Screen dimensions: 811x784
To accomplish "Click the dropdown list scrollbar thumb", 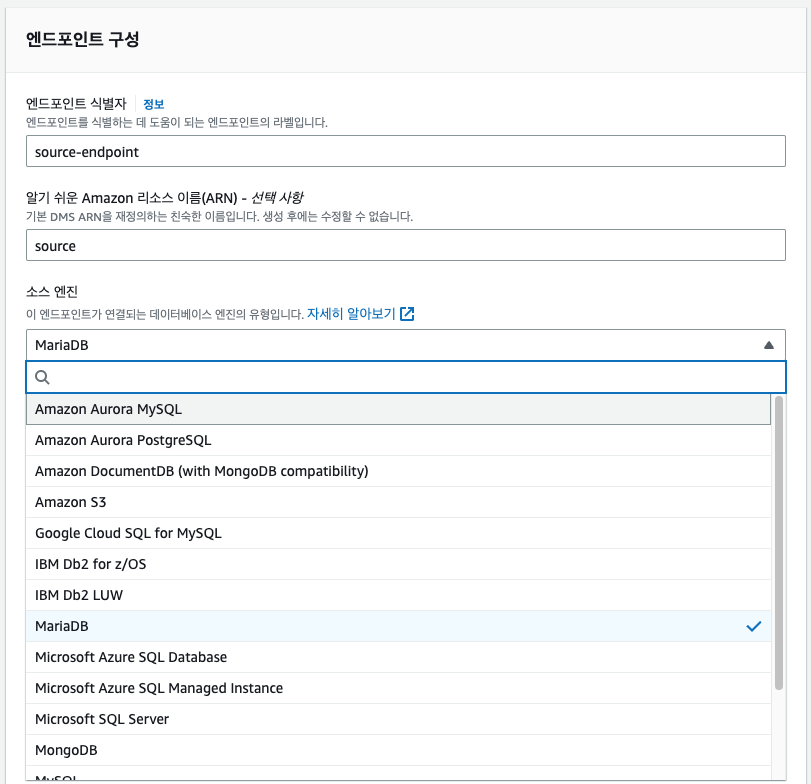I will [x=778, y=542].
